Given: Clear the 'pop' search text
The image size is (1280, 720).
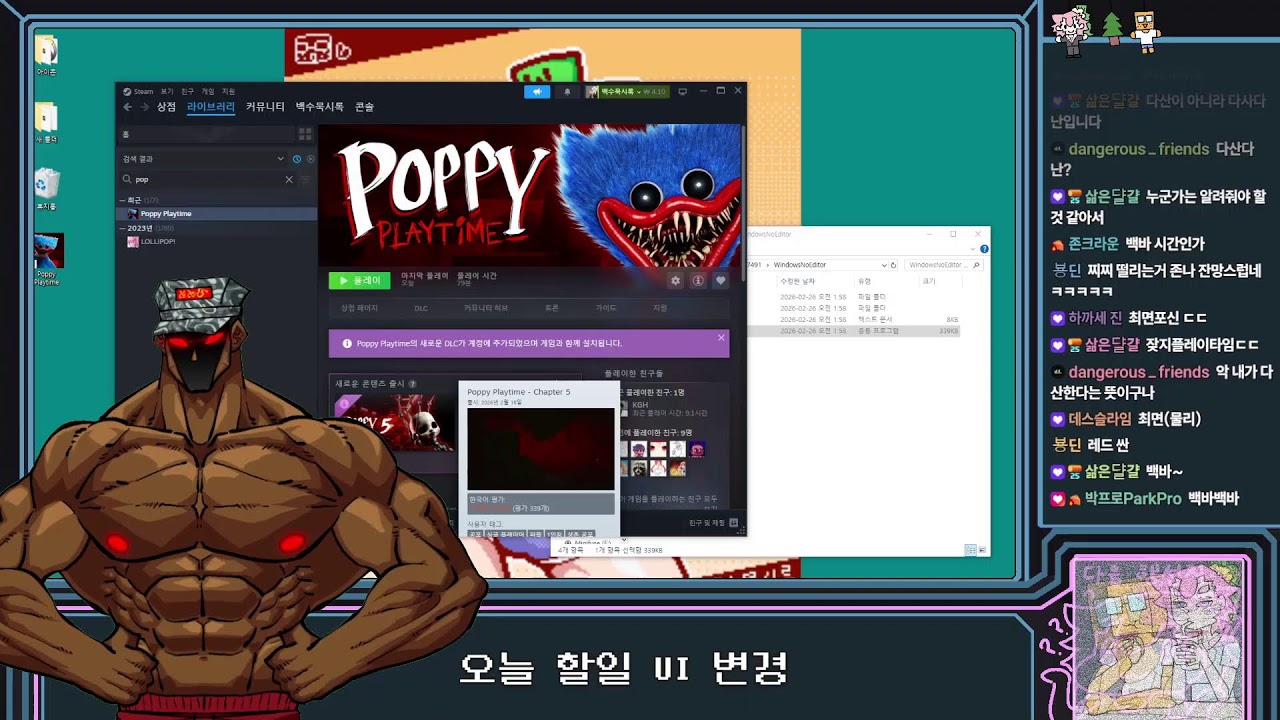Looking at the screenshot, I should (x=289, y=180).
